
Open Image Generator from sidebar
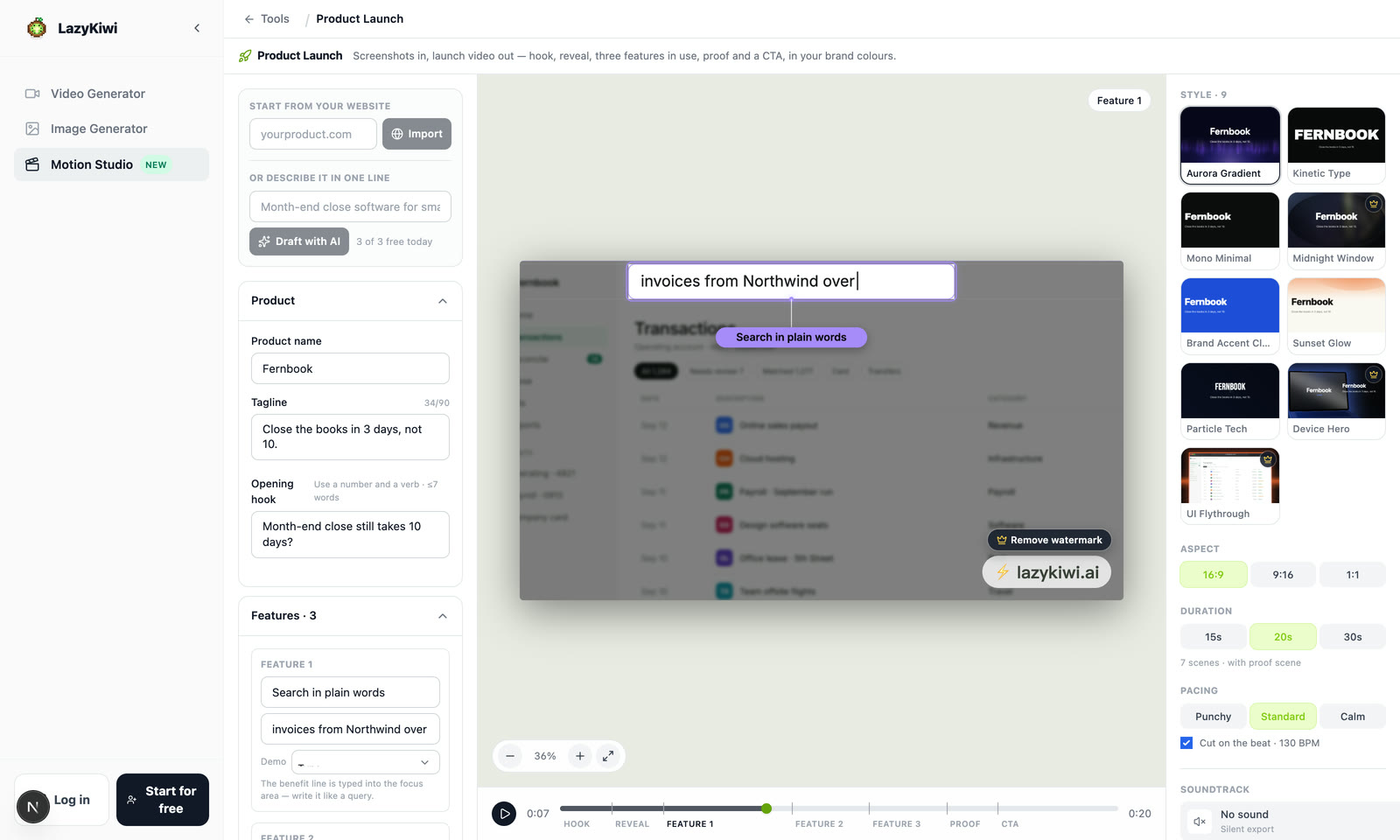(111, 129)
